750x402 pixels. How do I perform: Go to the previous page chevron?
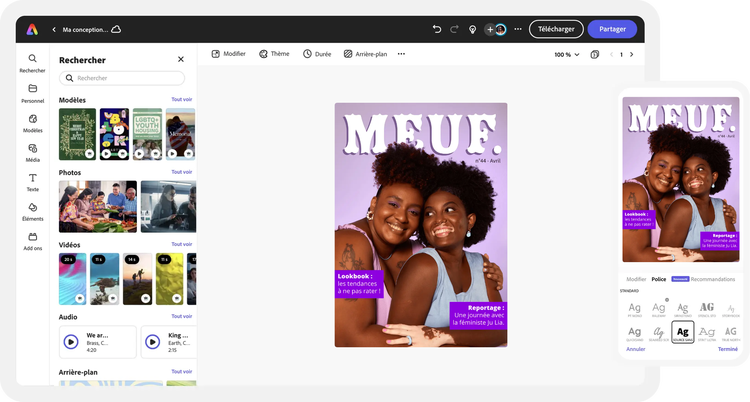611,55
